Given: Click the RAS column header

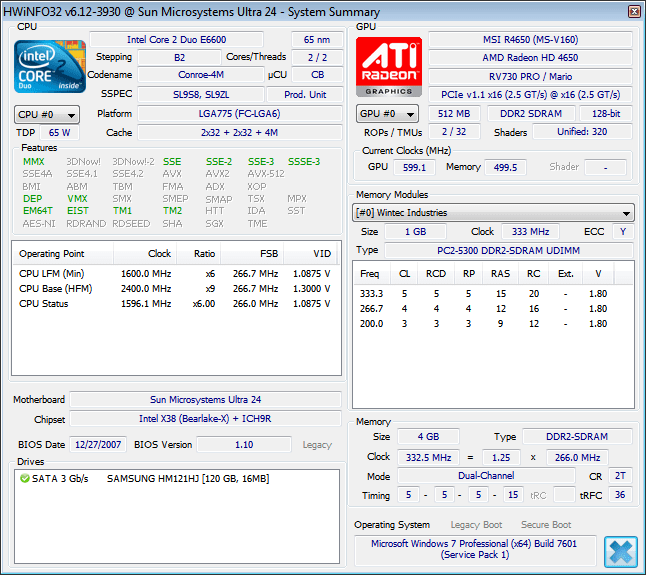Looking at the screenshot, I should pos(500,274).
